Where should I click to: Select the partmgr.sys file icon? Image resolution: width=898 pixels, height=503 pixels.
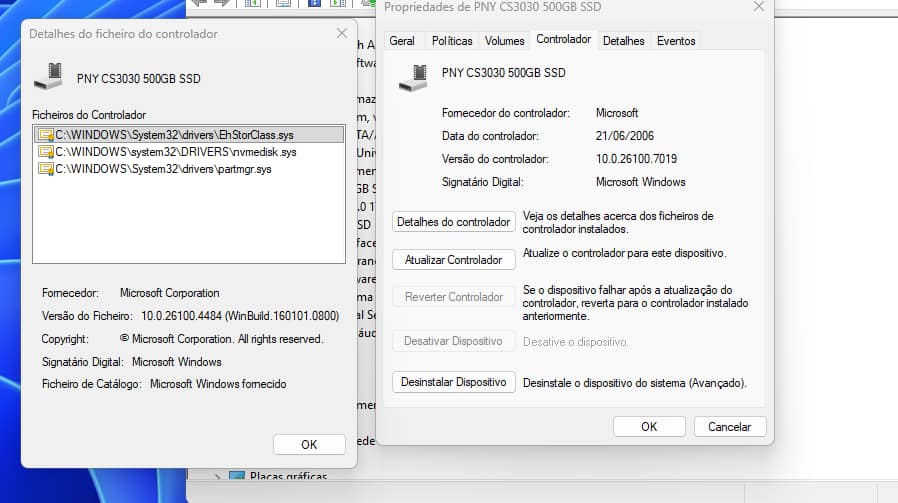pos(45,169)
